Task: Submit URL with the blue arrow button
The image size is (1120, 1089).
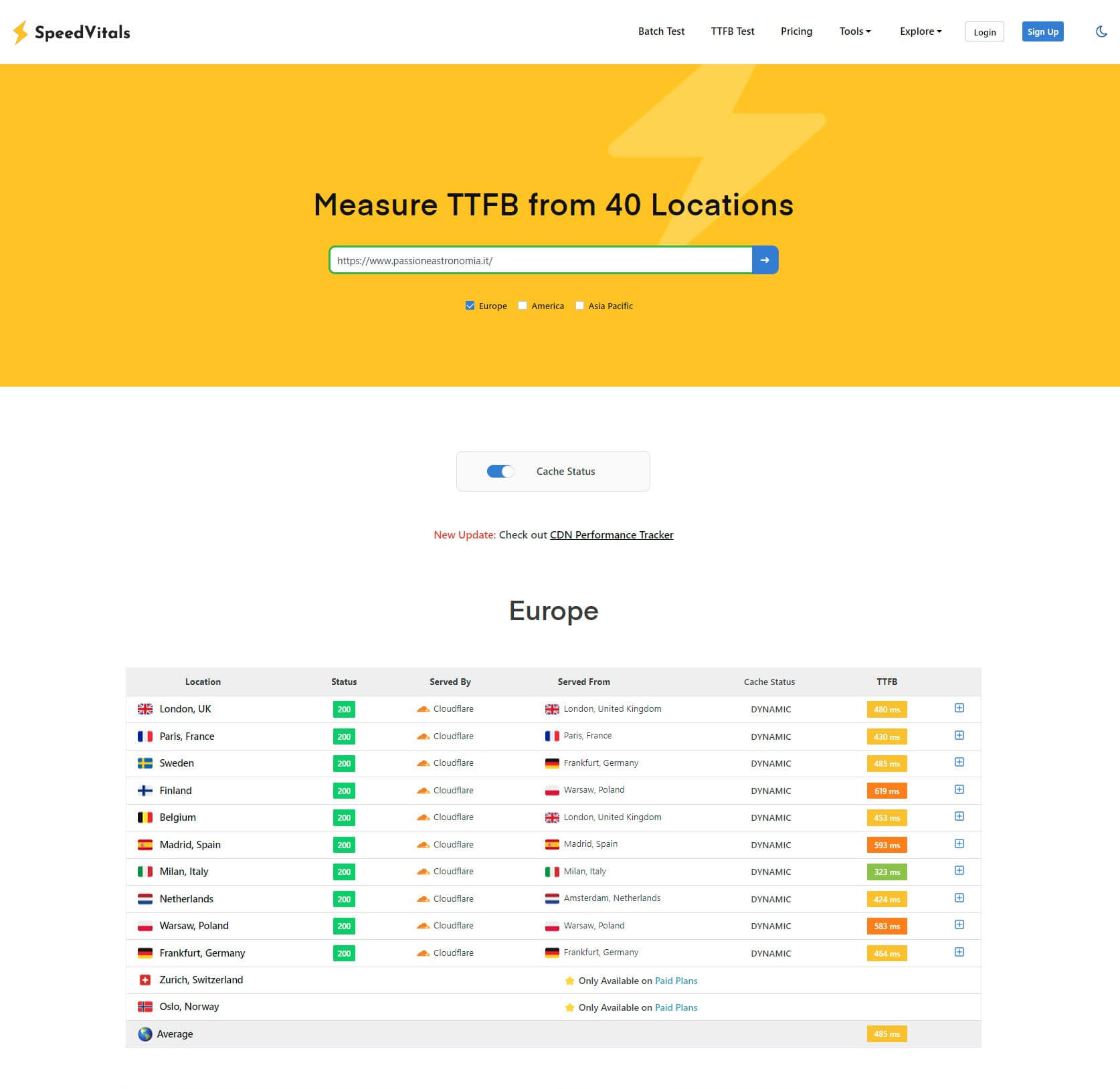Action: point(765,260)
